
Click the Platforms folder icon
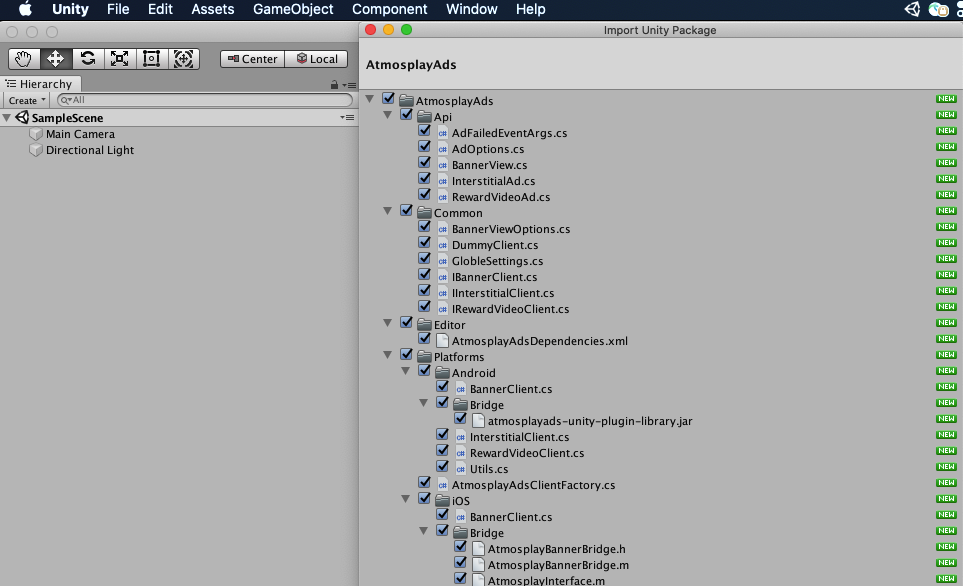(x=424, y=356)
